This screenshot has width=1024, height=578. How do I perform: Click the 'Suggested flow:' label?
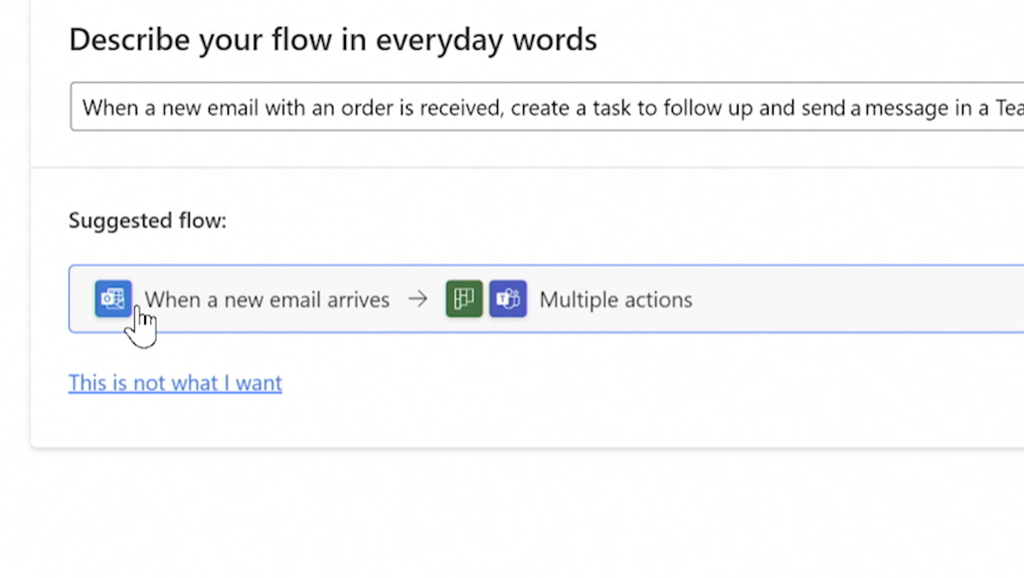tap(147, 220)
